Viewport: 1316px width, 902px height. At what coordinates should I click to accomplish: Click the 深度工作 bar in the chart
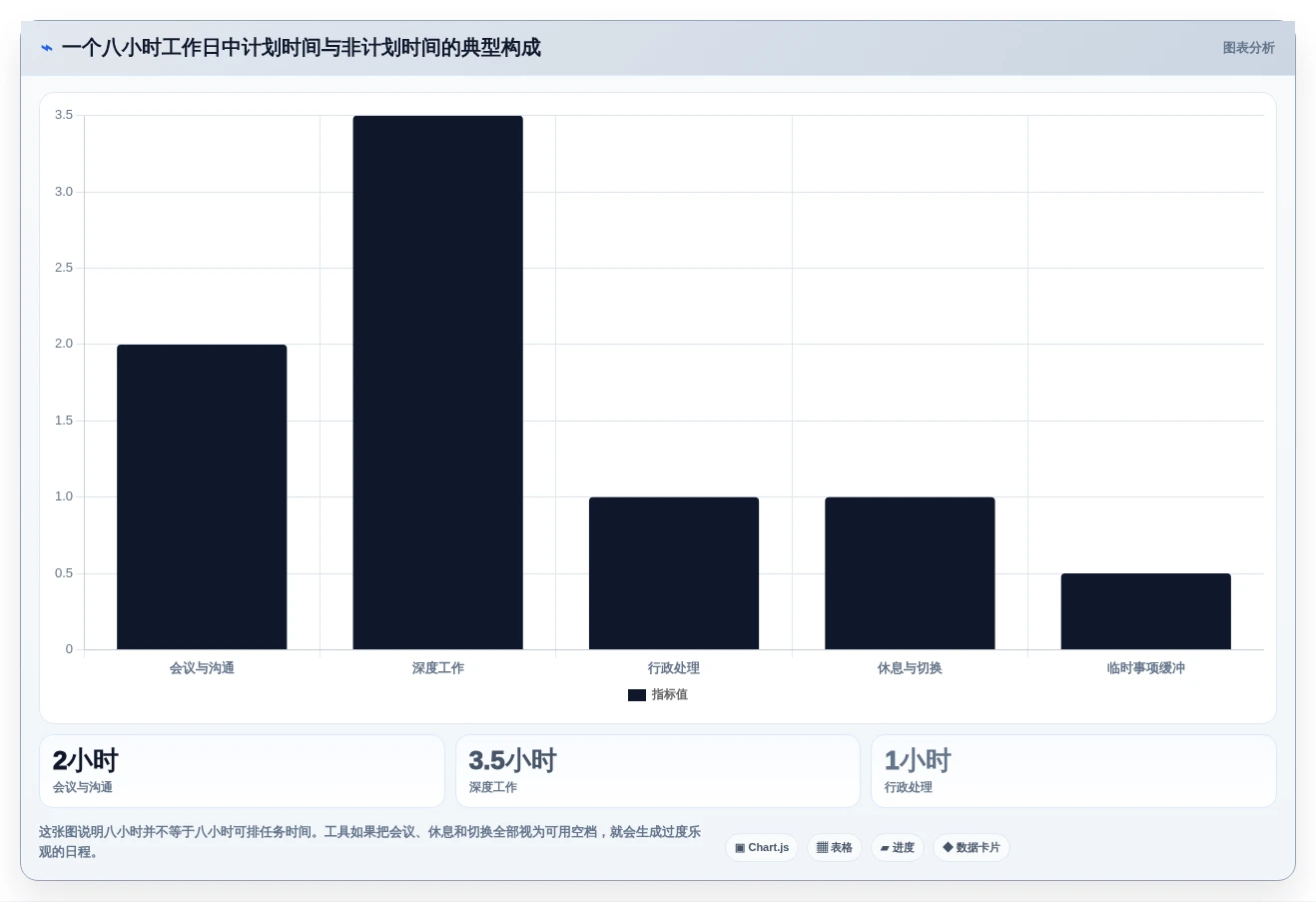[437, 383]
